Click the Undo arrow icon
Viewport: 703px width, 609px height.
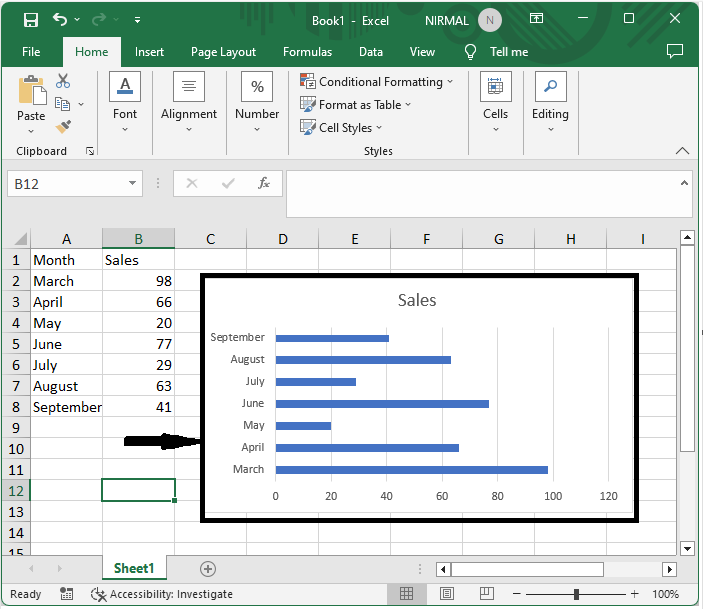(60, 20)
